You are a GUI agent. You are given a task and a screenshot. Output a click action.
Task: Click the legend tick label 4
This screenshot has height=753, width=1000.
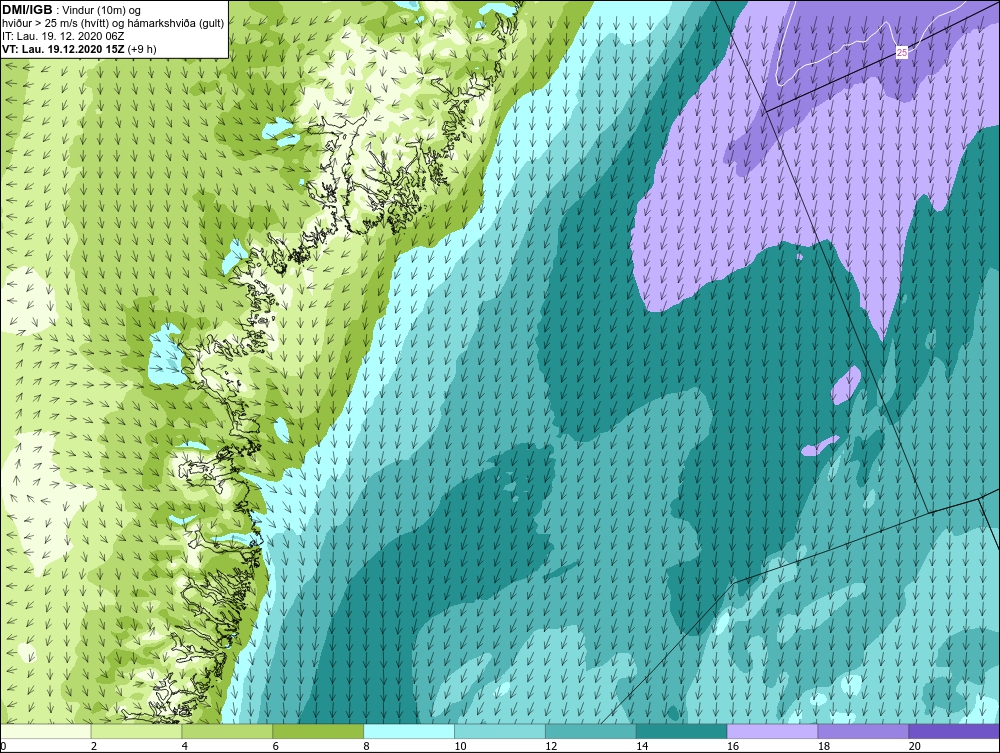pos(184,746)
